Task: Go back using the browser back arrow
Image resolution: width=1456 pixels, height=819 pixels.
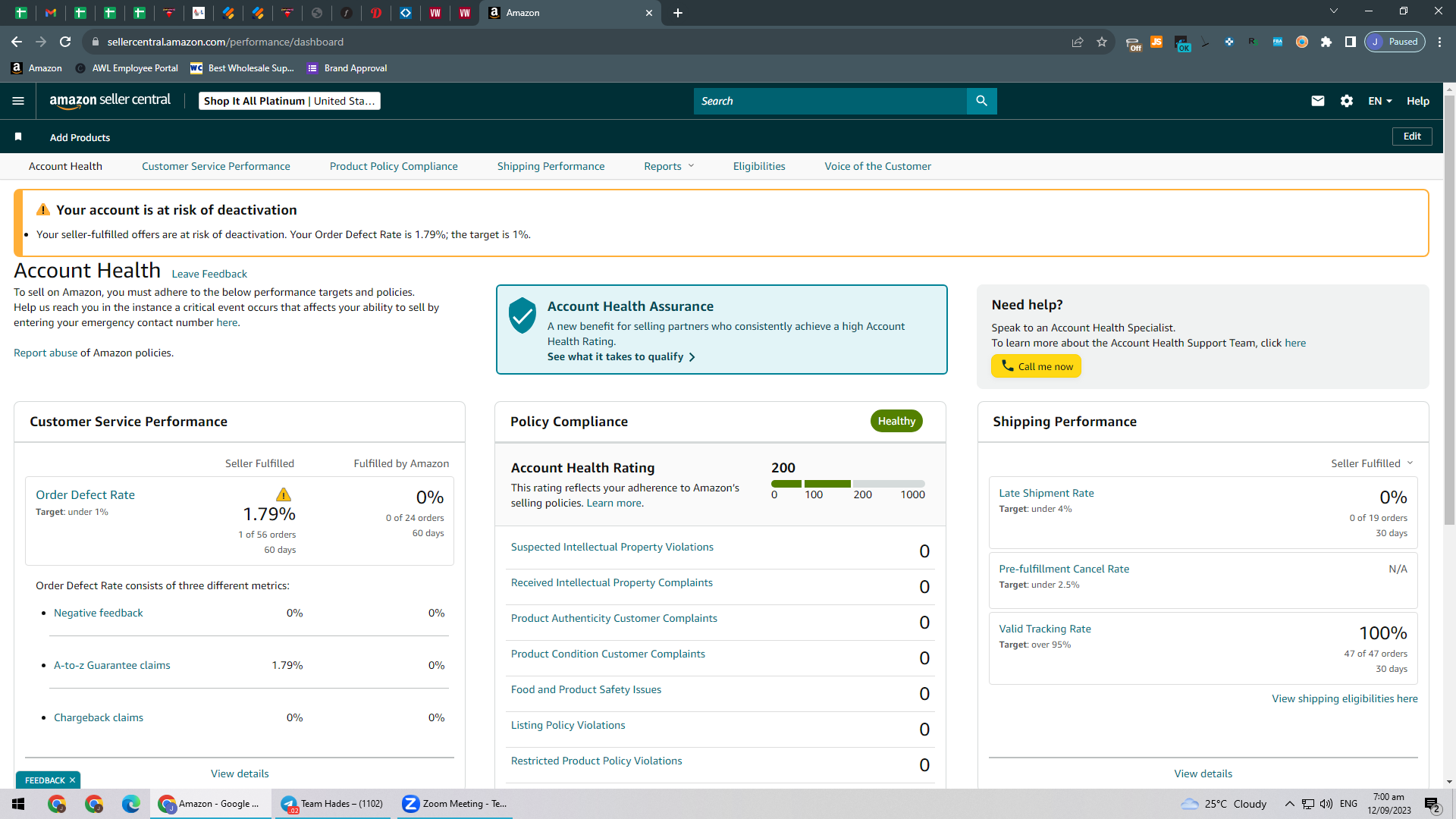Action: tap(17, 42)
